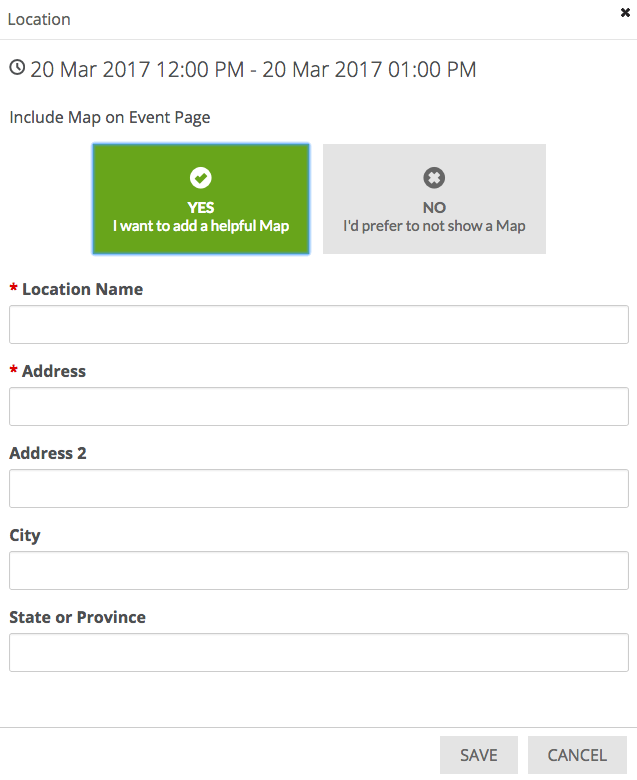Click the 'Location Name' field label

click(82, 289)
